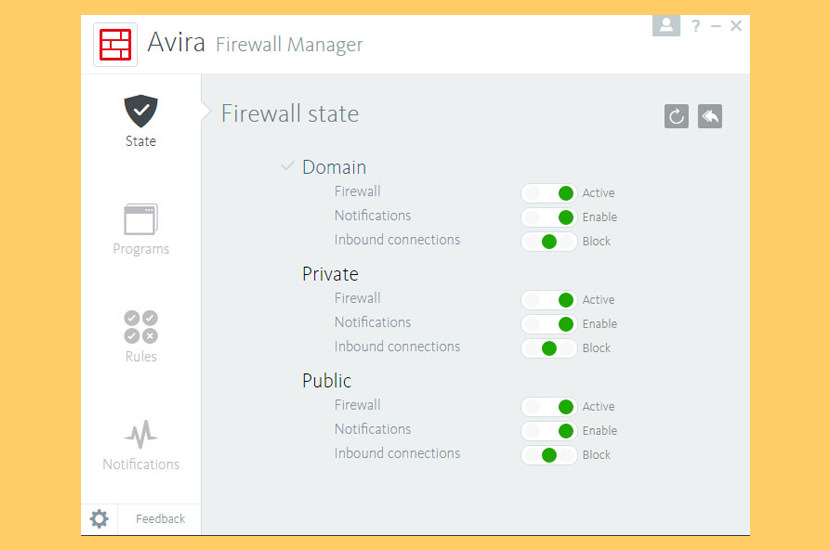The height and width of the screenshot is (550, 830).
Task: Click the Avira firewall logo icon
Action: coord(115,45)
